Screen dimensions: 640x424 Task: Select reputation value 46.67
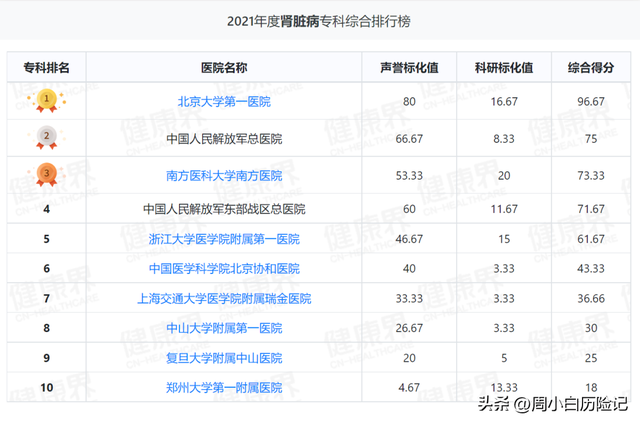(x=409, y=239)
